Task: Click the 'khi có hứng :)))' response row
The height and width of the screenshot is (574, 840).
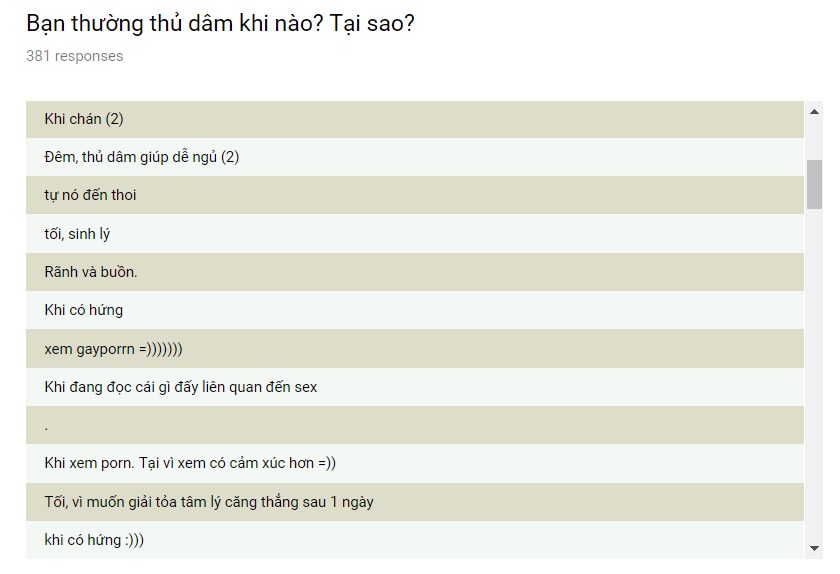Action: tap(415, 540)
